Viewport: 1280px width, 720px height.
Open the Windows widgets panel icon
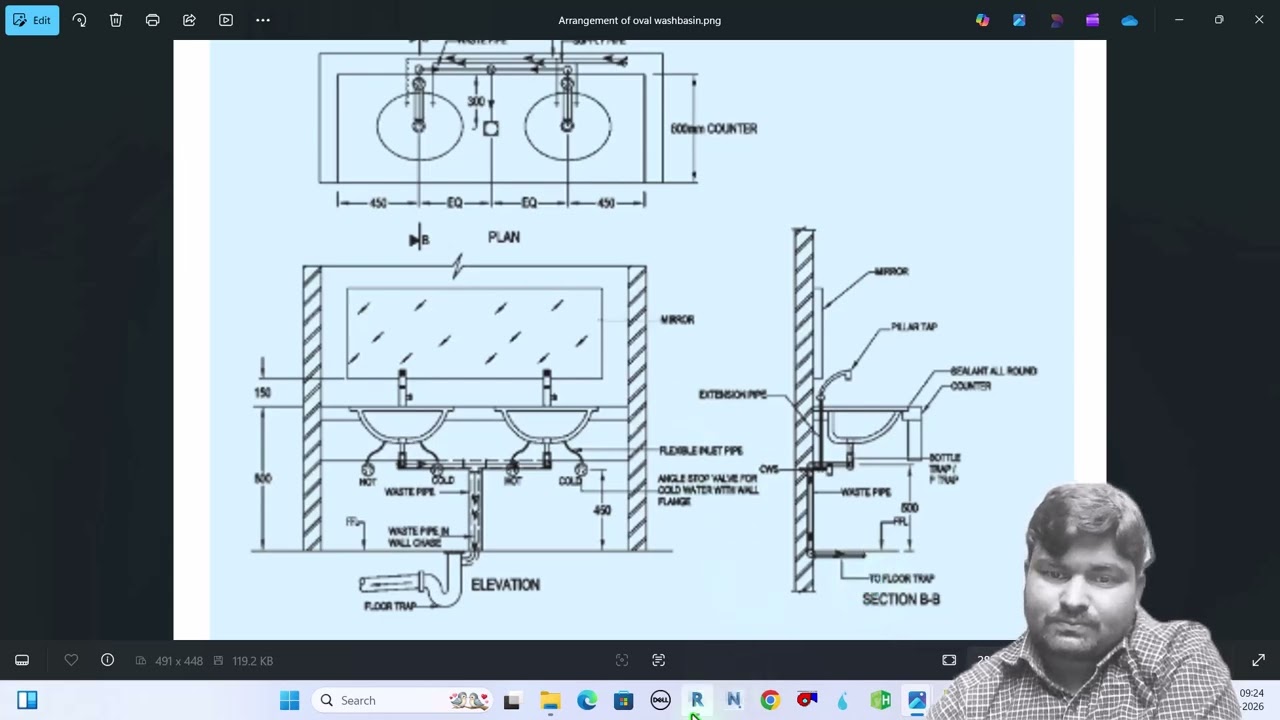[x=27, y=700]
